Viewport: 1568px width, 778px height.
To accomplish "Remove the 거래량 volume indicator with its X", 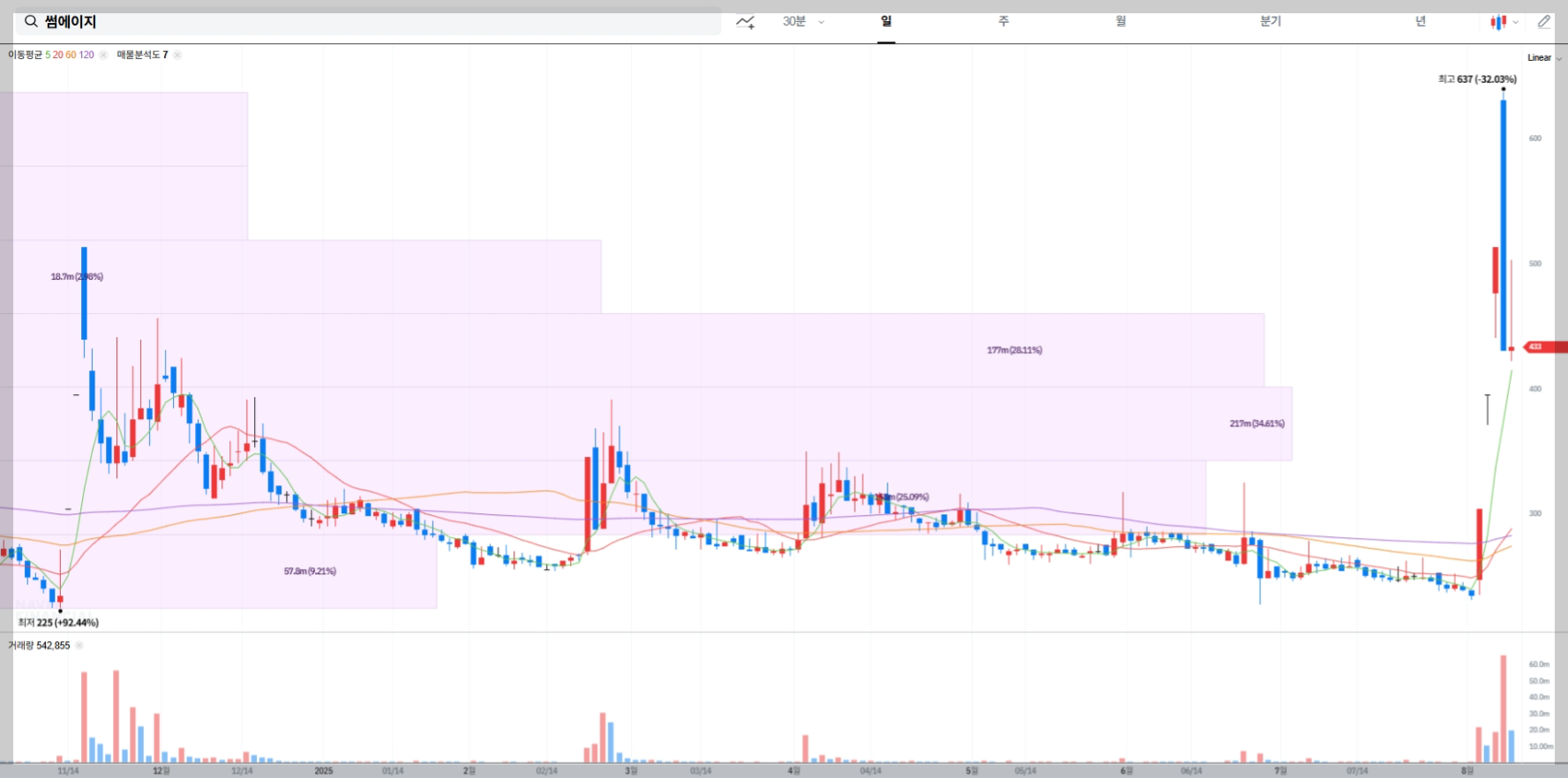I will click(x=79, y=646).
